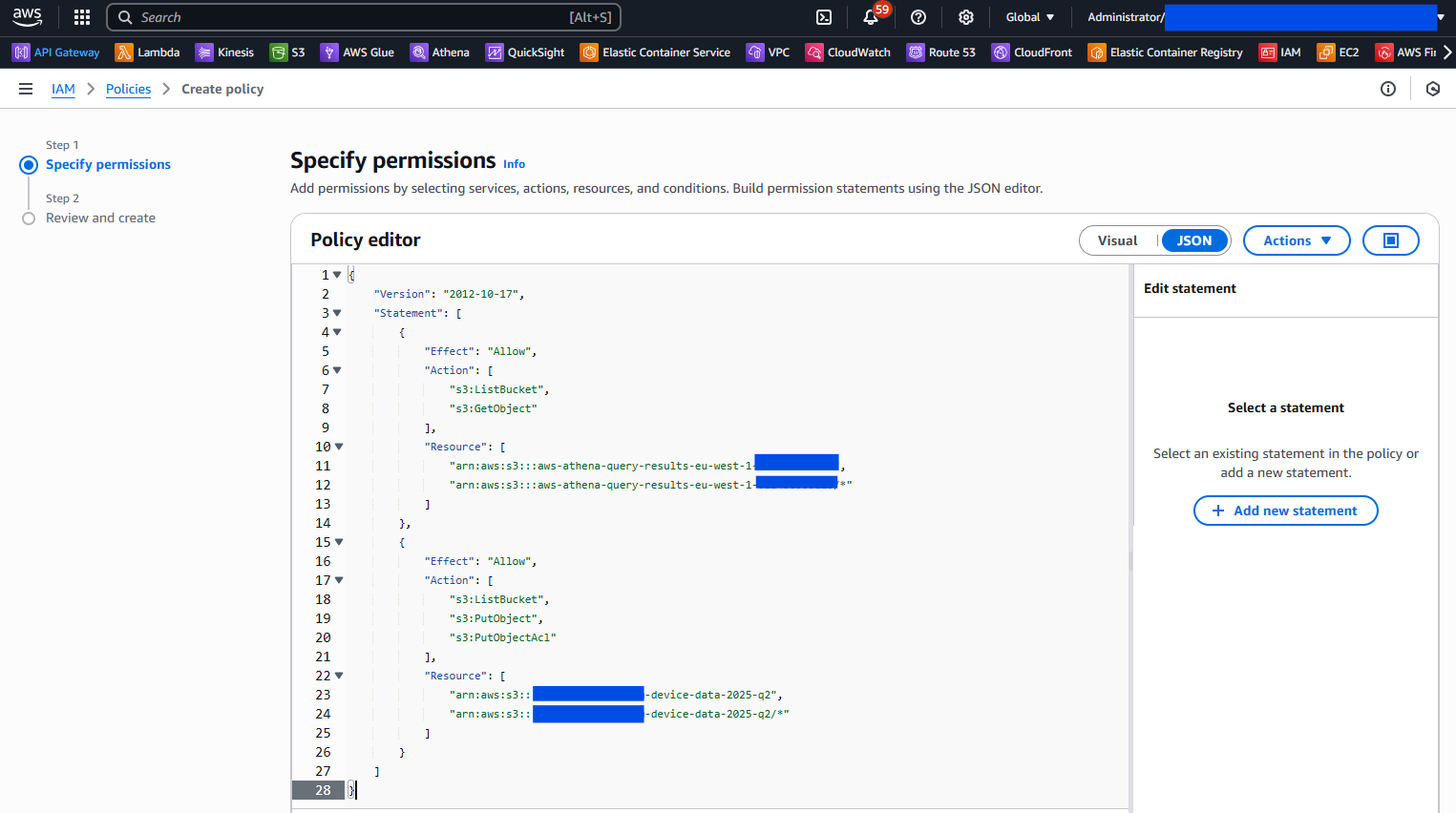Open the services grid menu icon

(82, 17)
